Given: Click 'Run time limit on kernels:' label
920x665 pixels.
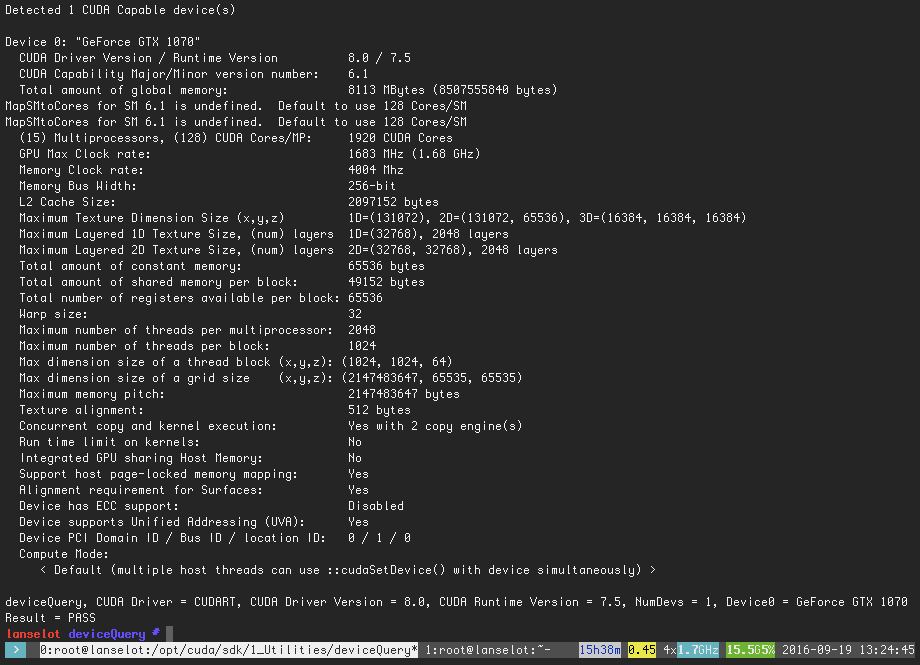Looking at the screenshot, I should tap(109, 442).
